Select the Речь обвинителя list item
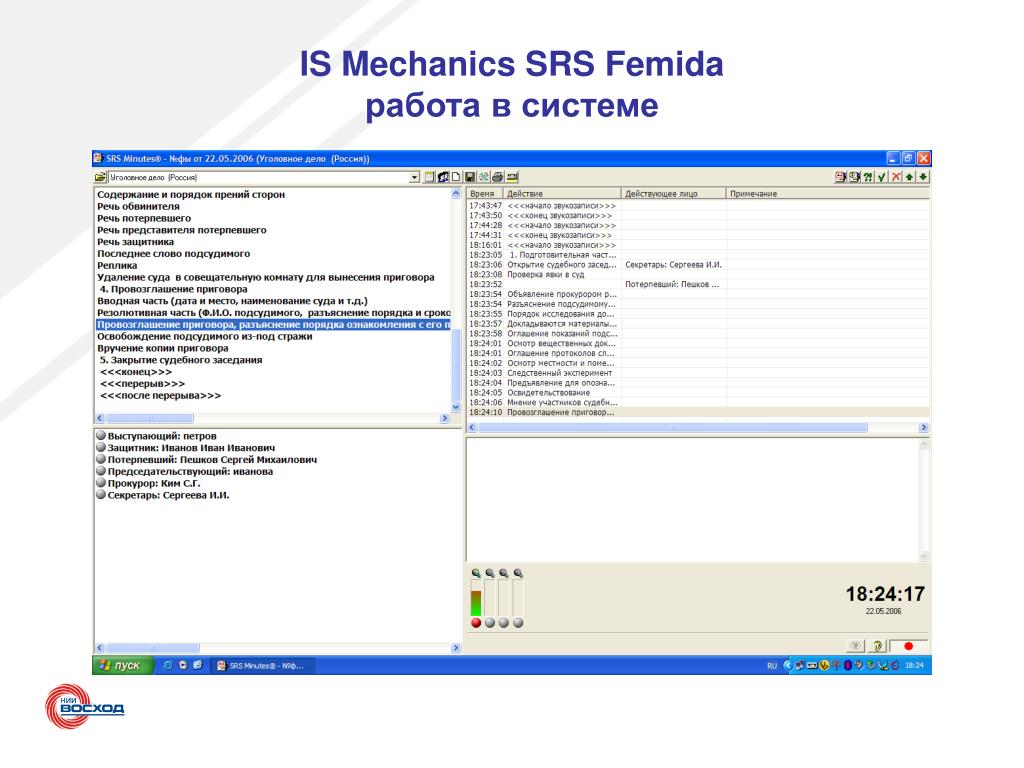1024x768 pixels. (x=138, y=206)
